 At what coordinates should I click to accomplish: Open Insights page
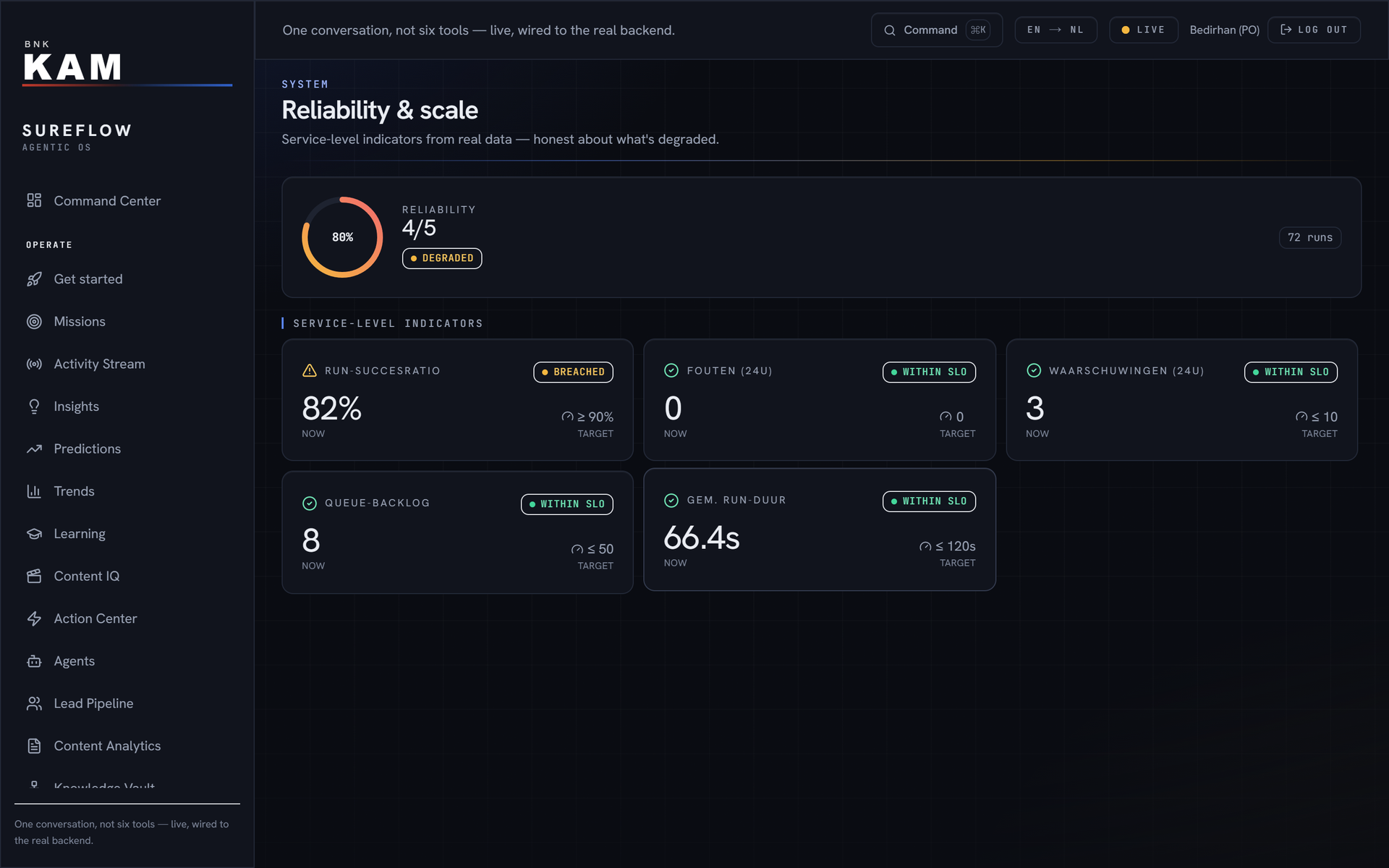pos(127,407)
